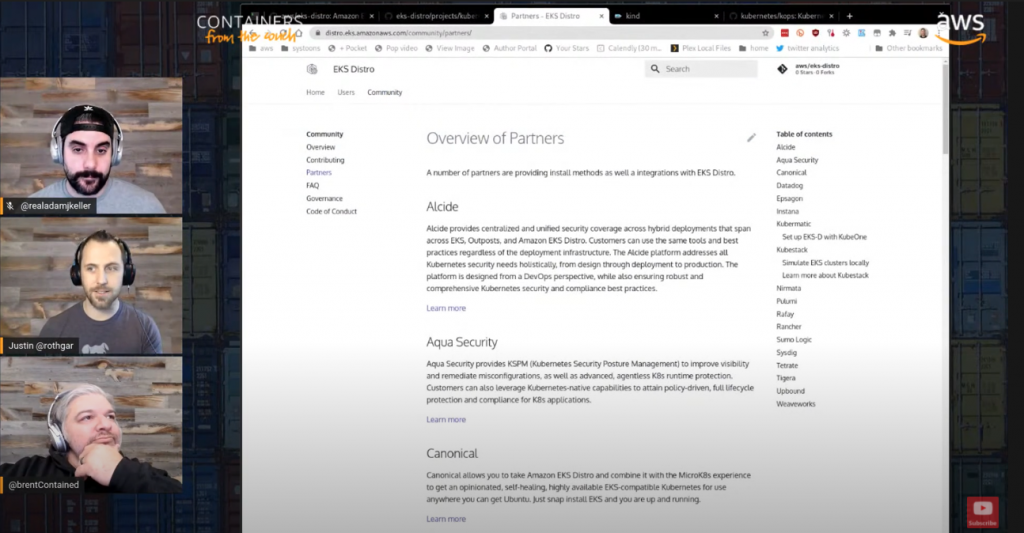Jump to Sumo Logic in table of contents
Image resolution: width=1024 pixels, height=533 pixels.
point(794,340)
